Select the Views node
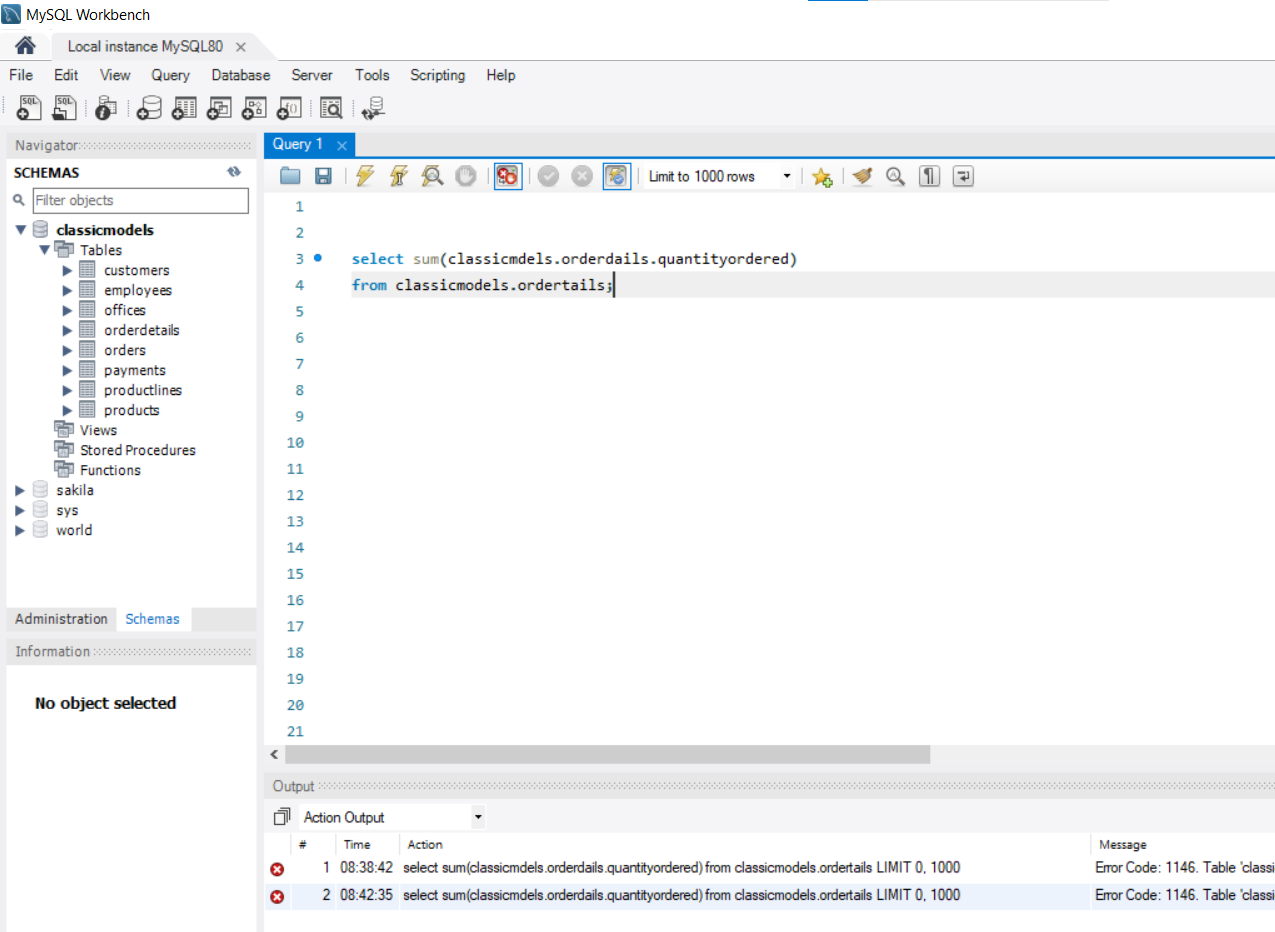The width and height of the screenshot is (1275, 932). [99, 430]
